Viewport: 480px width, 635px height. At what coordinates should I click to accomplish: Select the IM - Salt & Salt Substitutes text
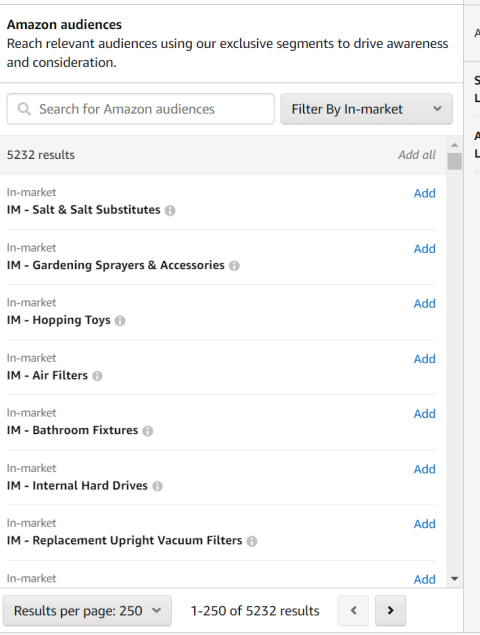(83, 210)
